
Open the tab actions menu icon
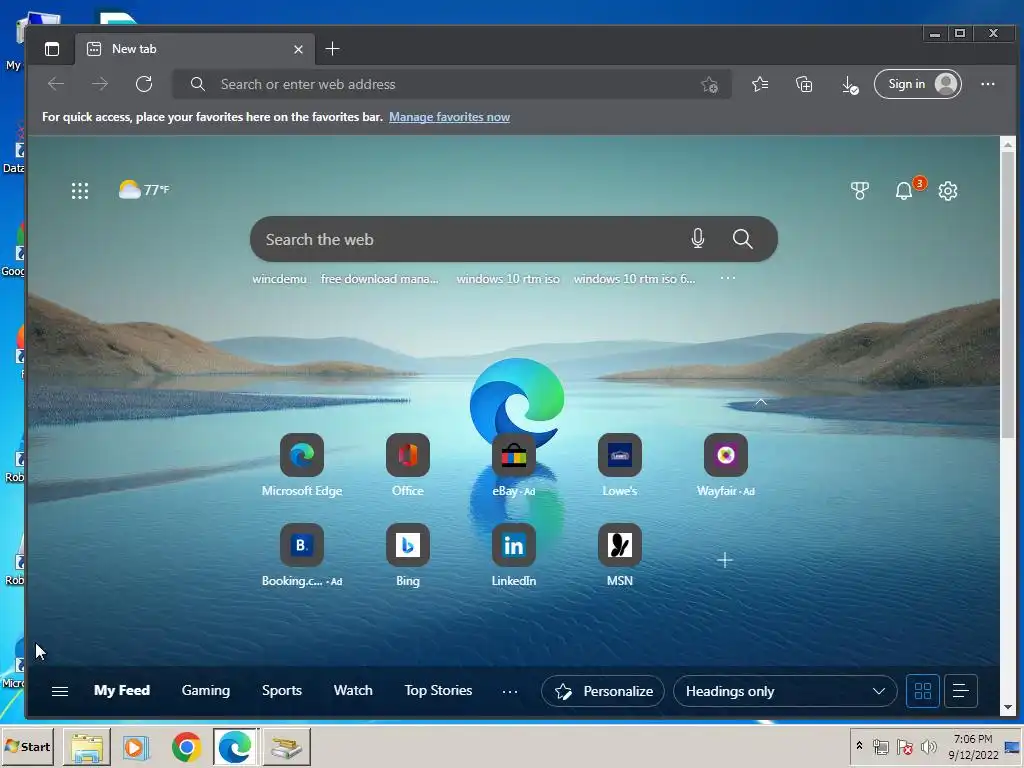point(52,49)
